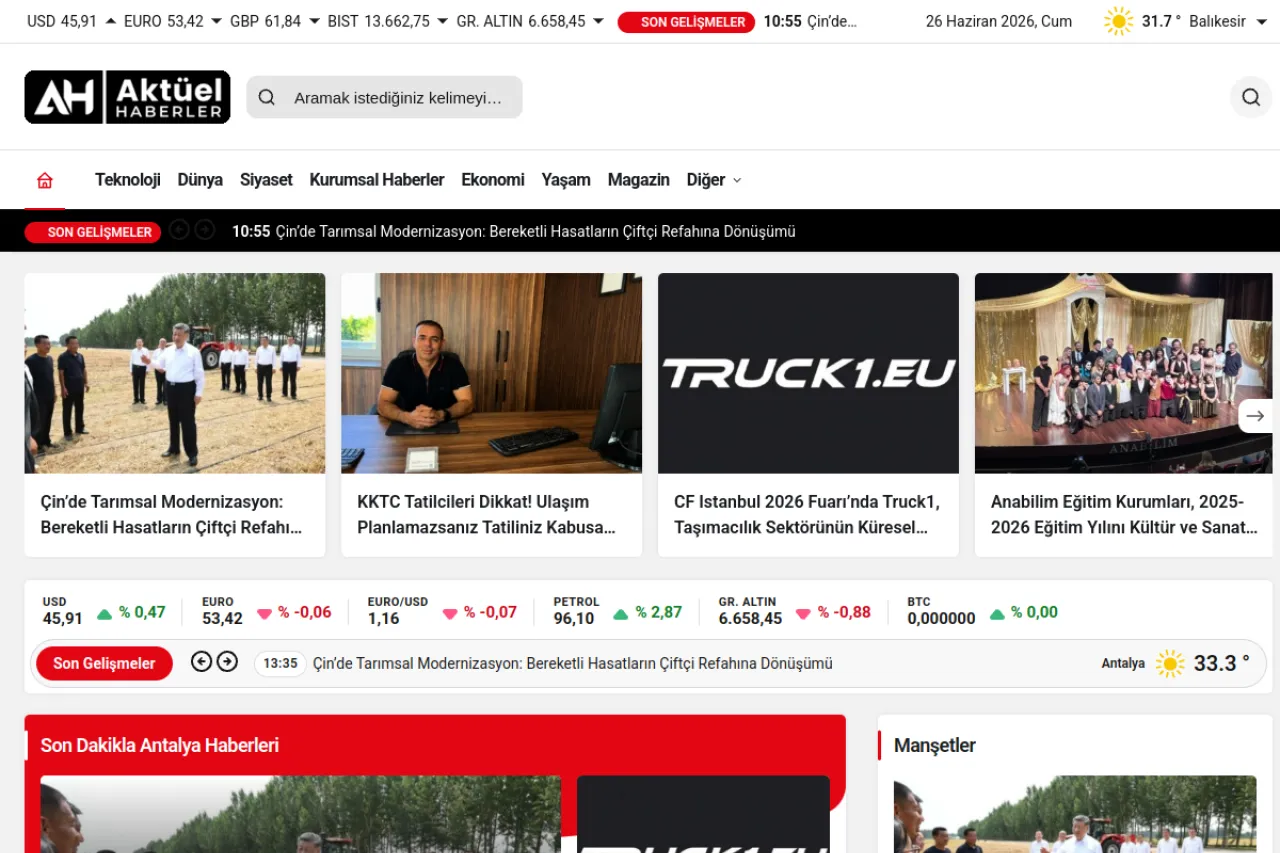The height and width of the screenshot is (853, 1280).
Task: Show next headline in black ticker bar
Action: (x=205, y=230)
